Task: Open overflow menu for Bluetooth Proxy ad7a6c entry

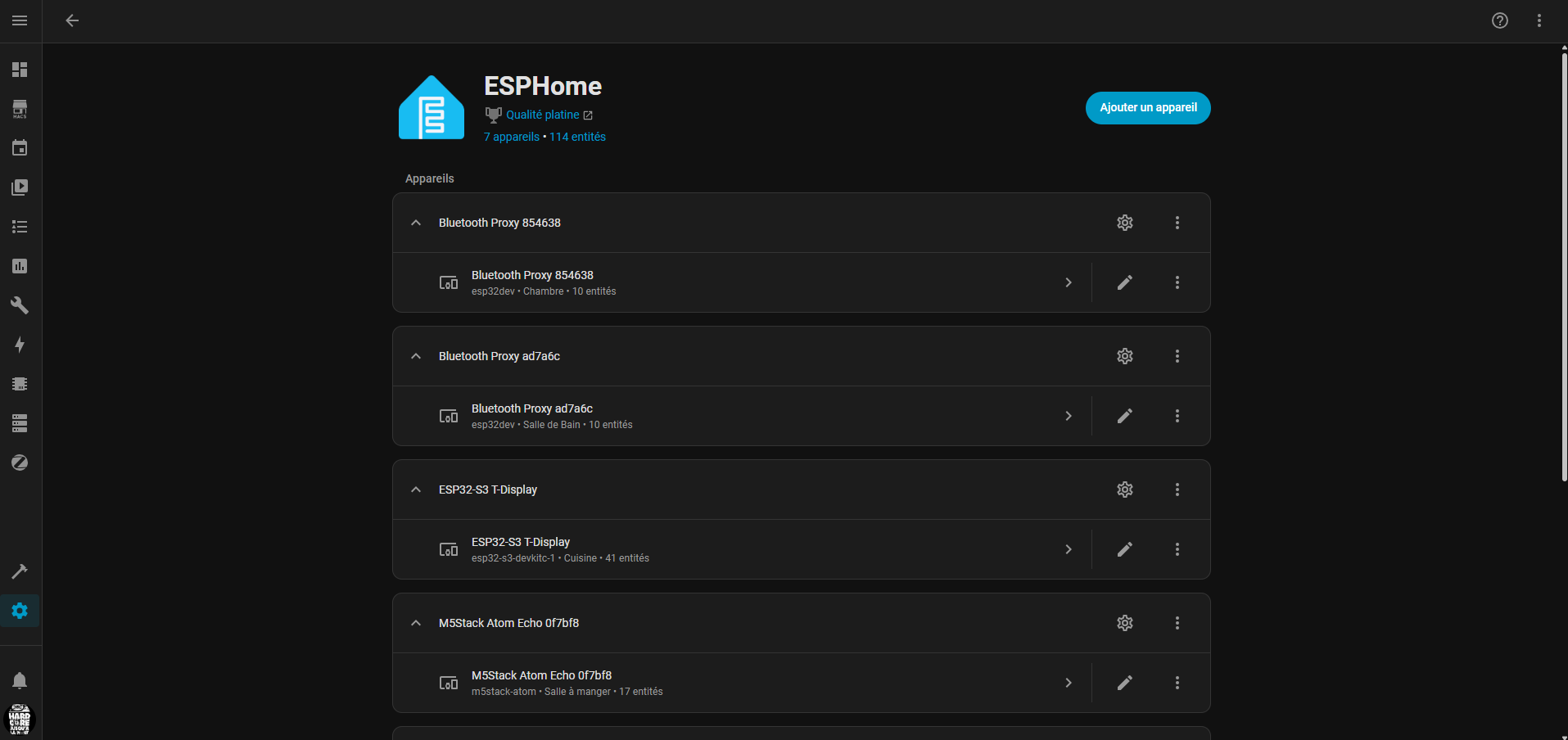Action: [1177, 356]
